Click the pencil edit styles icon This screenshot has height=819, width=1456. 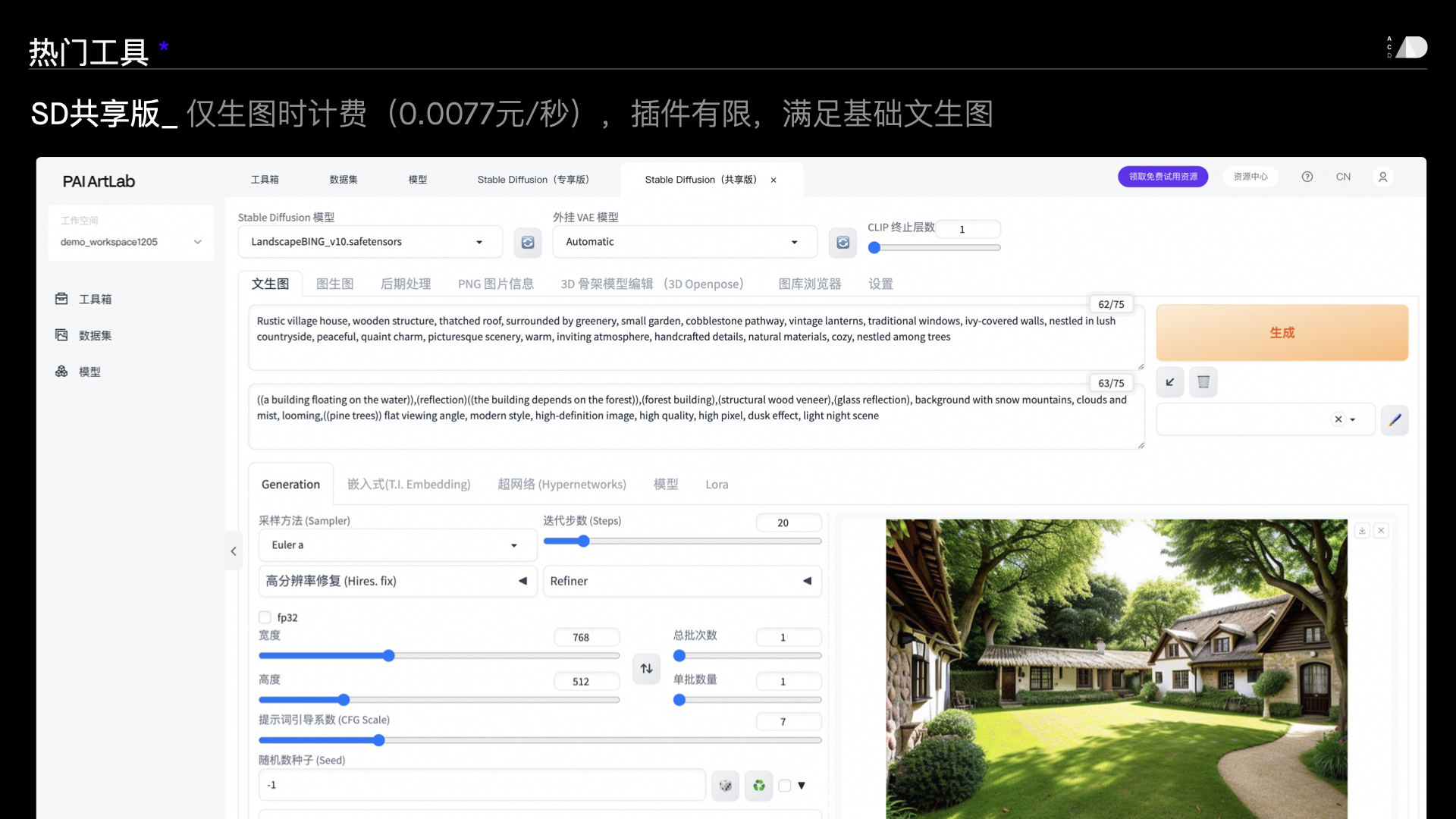(1395, 419)
